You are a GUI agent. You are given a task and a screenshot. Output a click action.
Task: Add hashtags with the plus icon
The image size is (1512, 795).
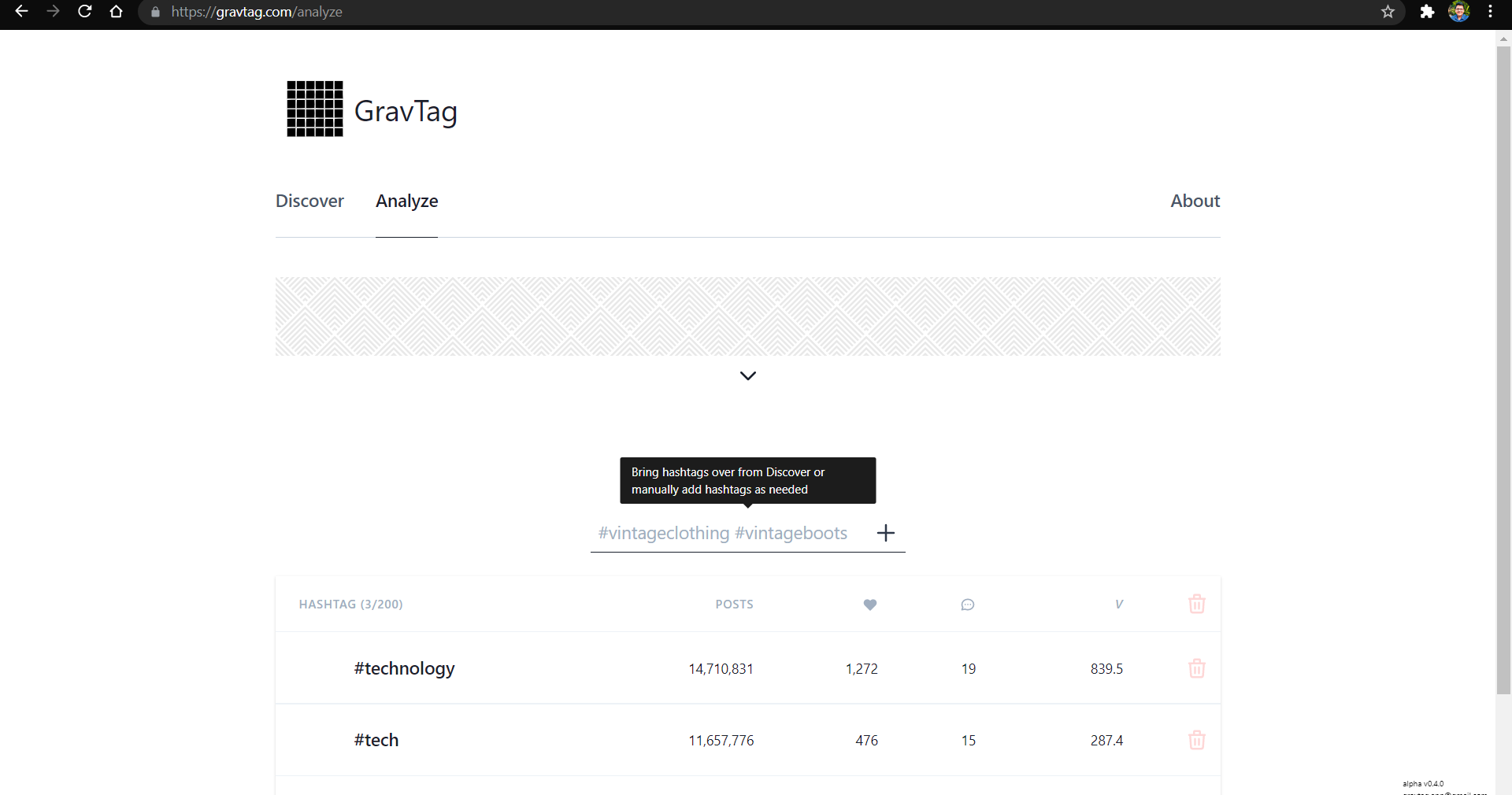click(x=886, y=533)
